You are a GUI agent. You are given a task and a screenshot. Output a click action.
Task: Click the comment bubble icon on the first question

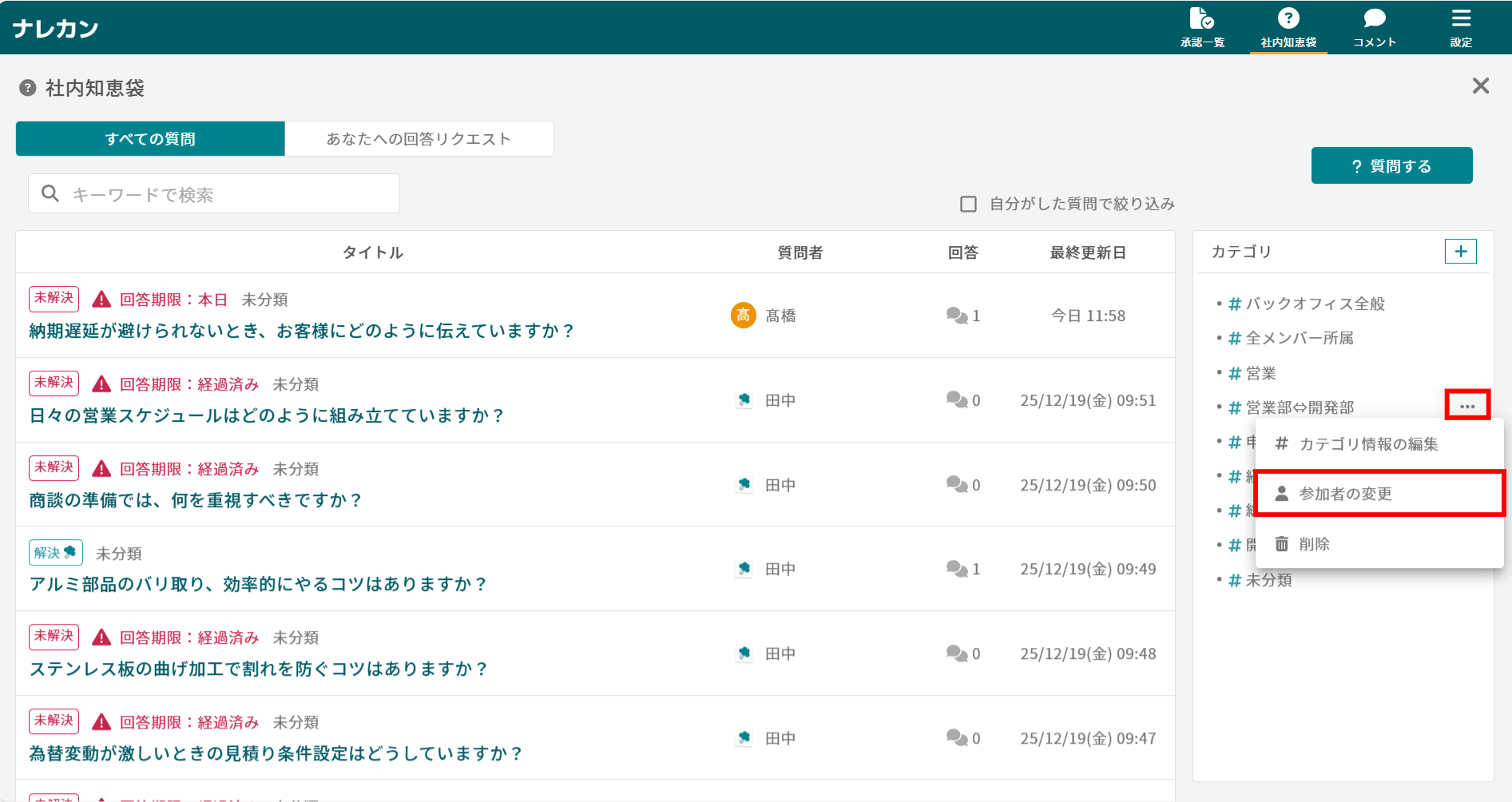958,315
